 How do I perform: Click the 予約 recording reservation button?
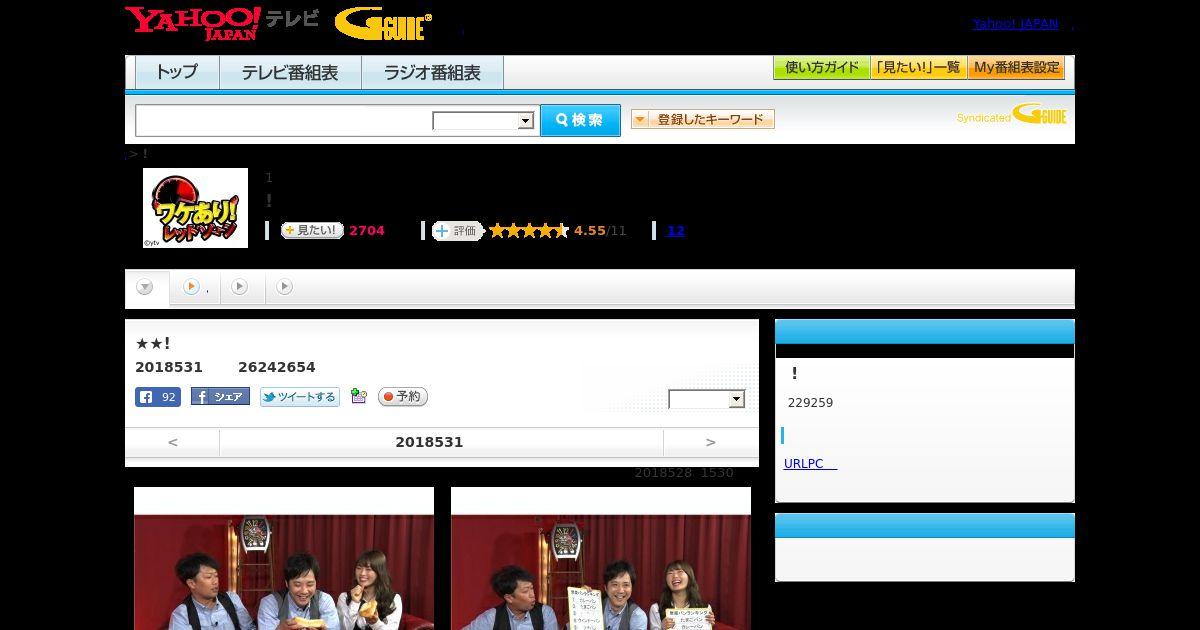[x=403, y=397]
